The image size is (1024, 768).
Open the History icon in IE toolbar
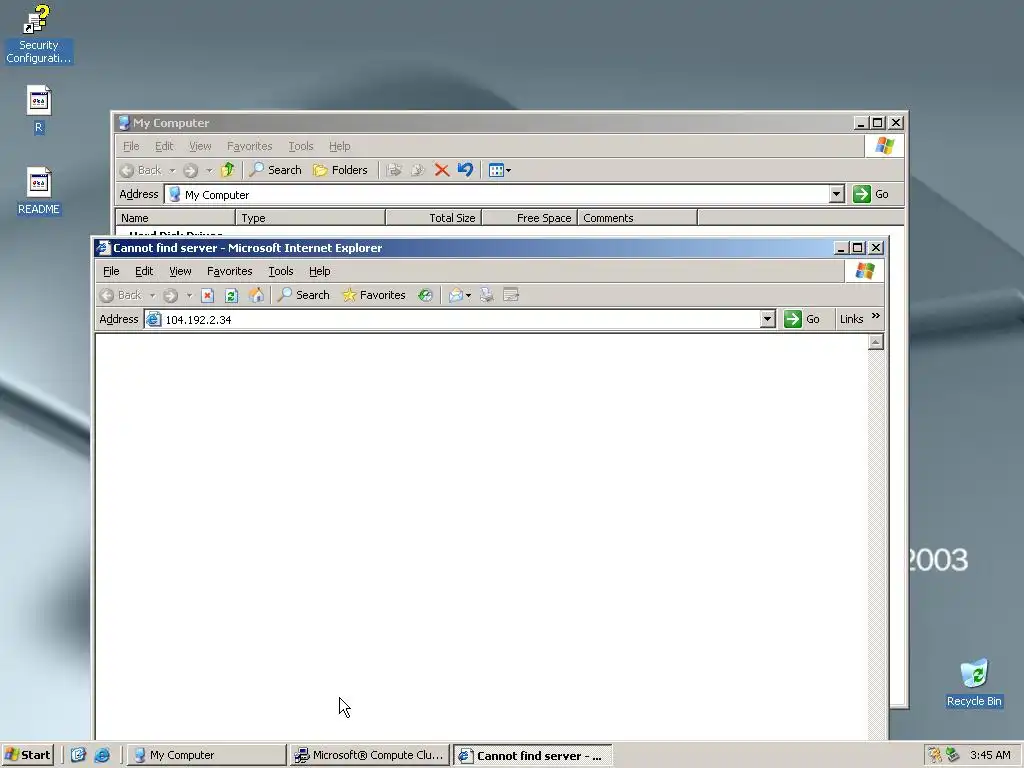425,295
